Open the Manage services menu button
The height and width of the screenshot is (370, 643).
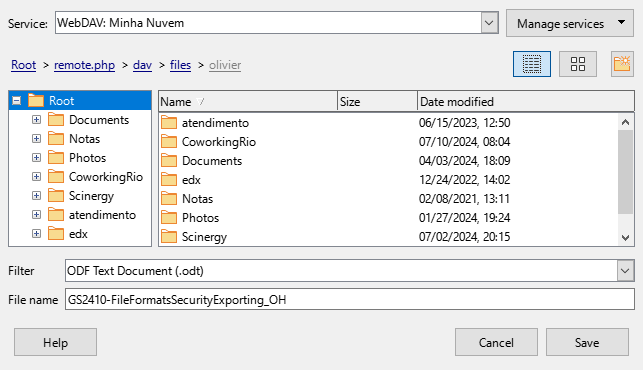(570, 23)
